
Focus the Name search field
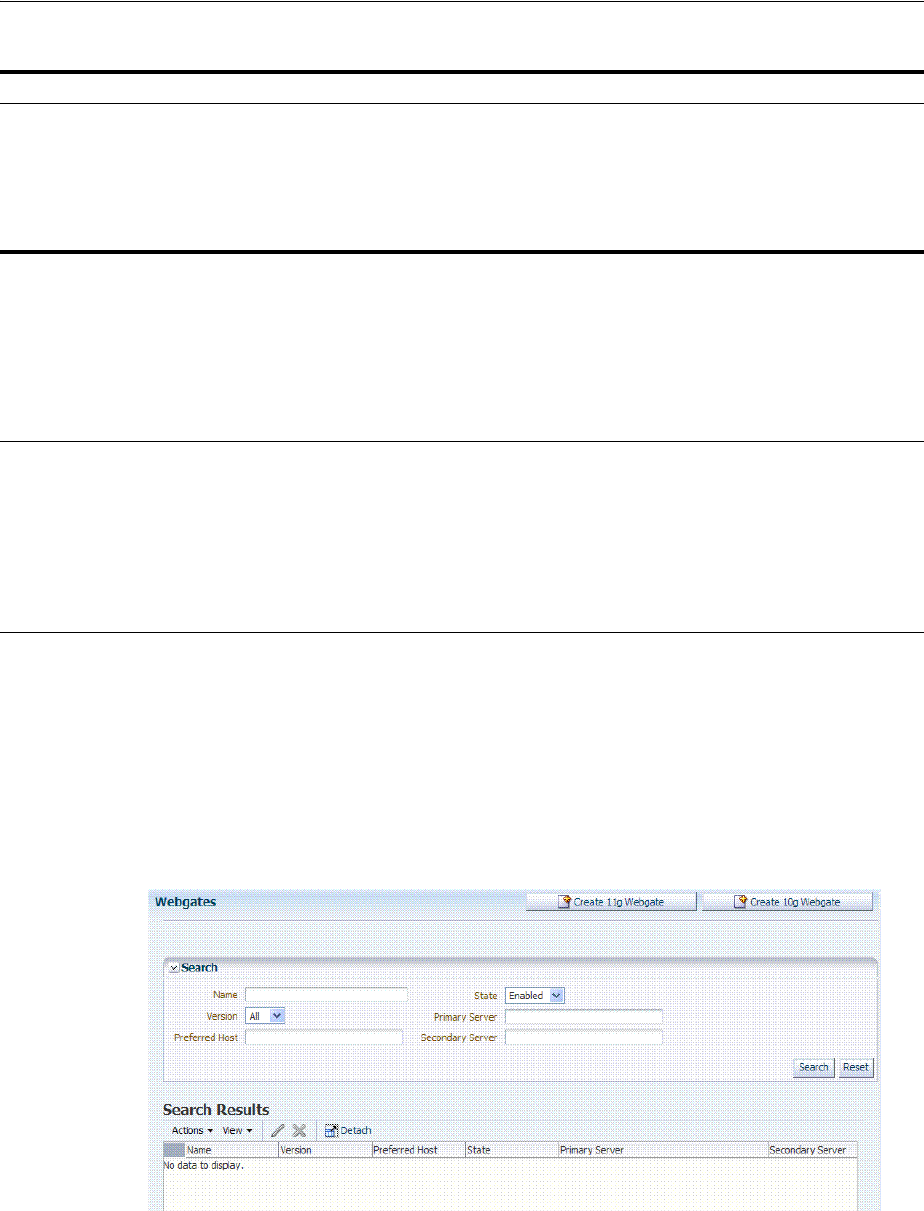[x=327, y=995]
